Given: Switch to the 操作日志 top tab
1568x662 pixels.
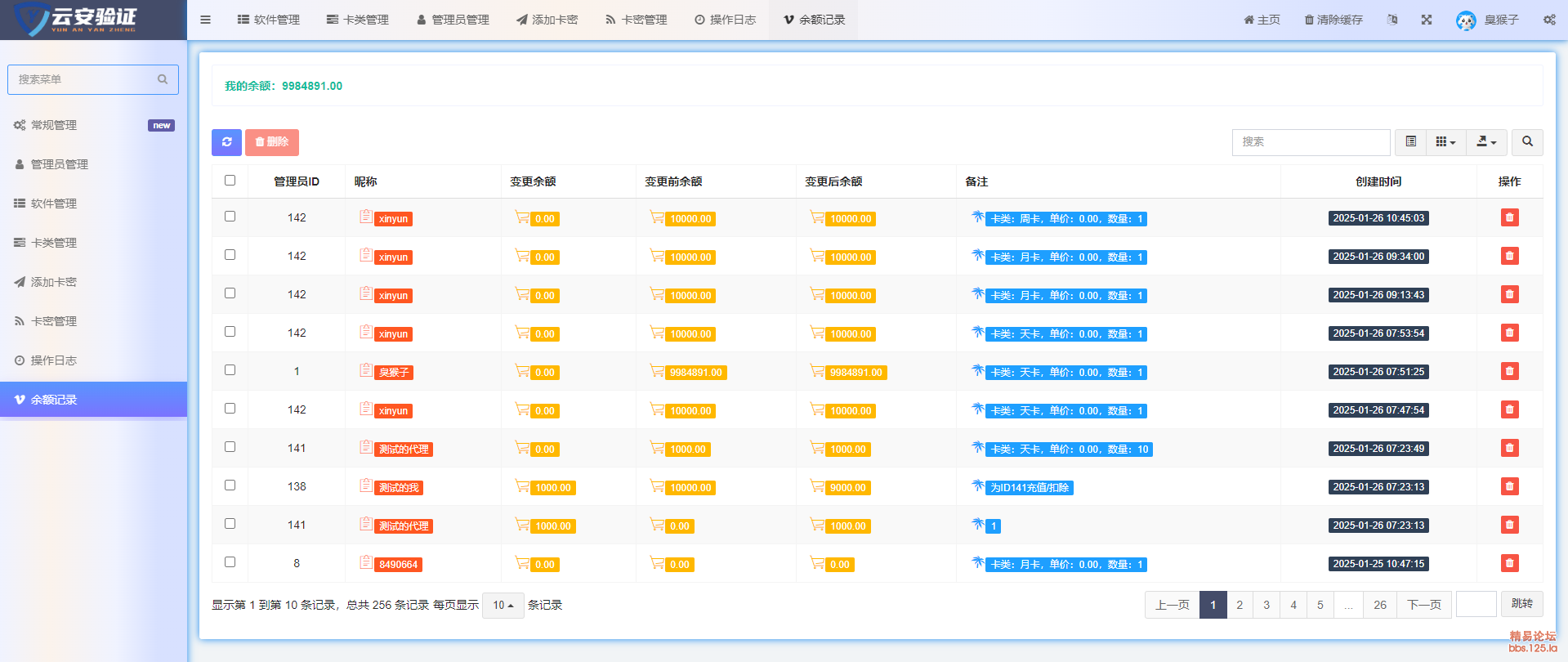Looking at the screenshot, I should pos(725,20).
